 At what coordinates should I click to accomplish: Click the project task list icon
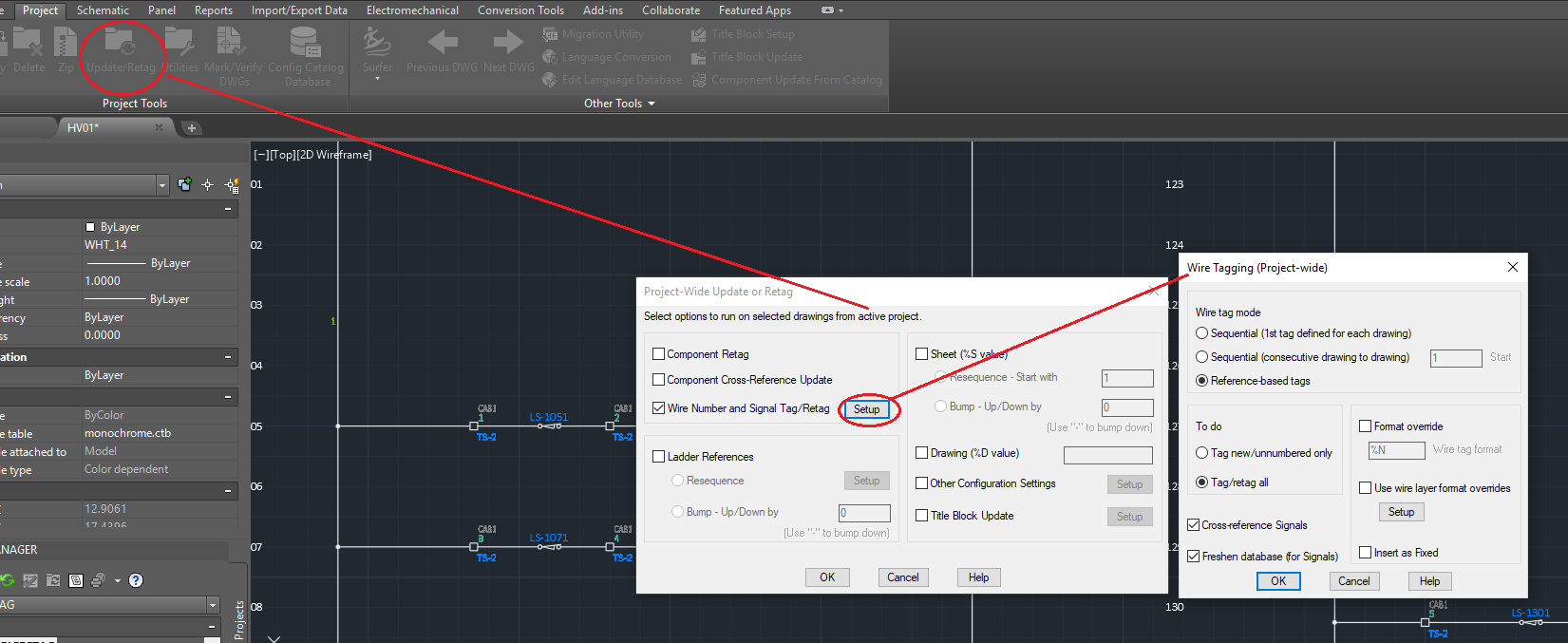click(x=30, y=580)
